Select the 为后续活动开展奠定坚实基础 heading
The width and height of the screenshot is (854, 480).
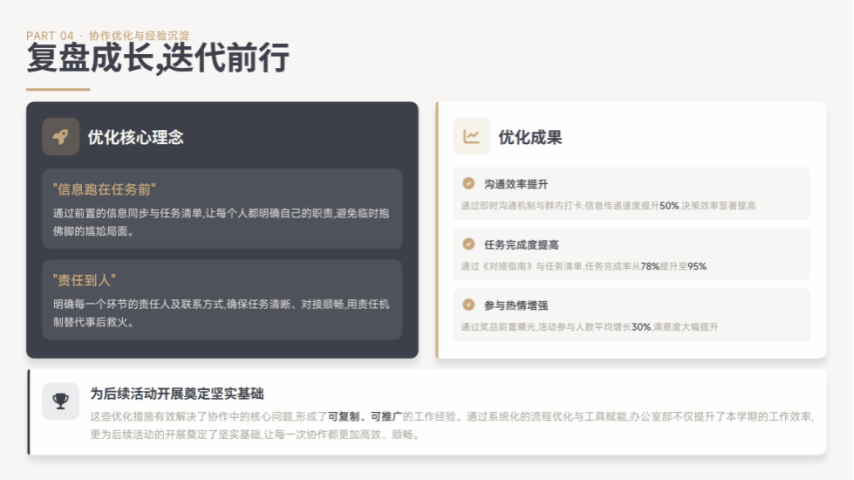pyautogui.click(x=177, y=394)
